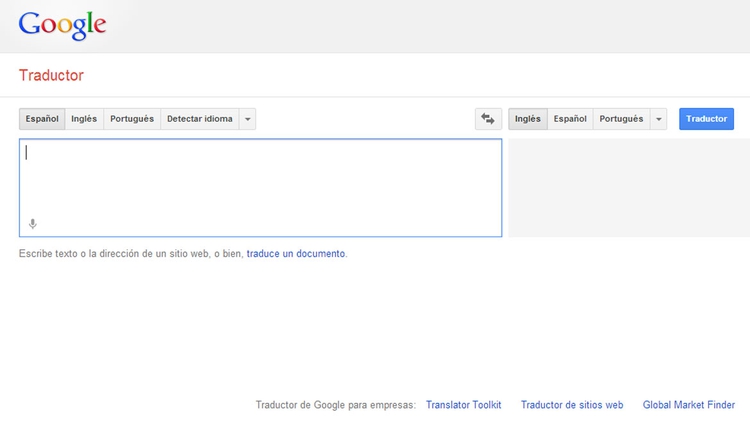Set target language to Español
This screenshot has height=422, width=750.
(570, 119)
